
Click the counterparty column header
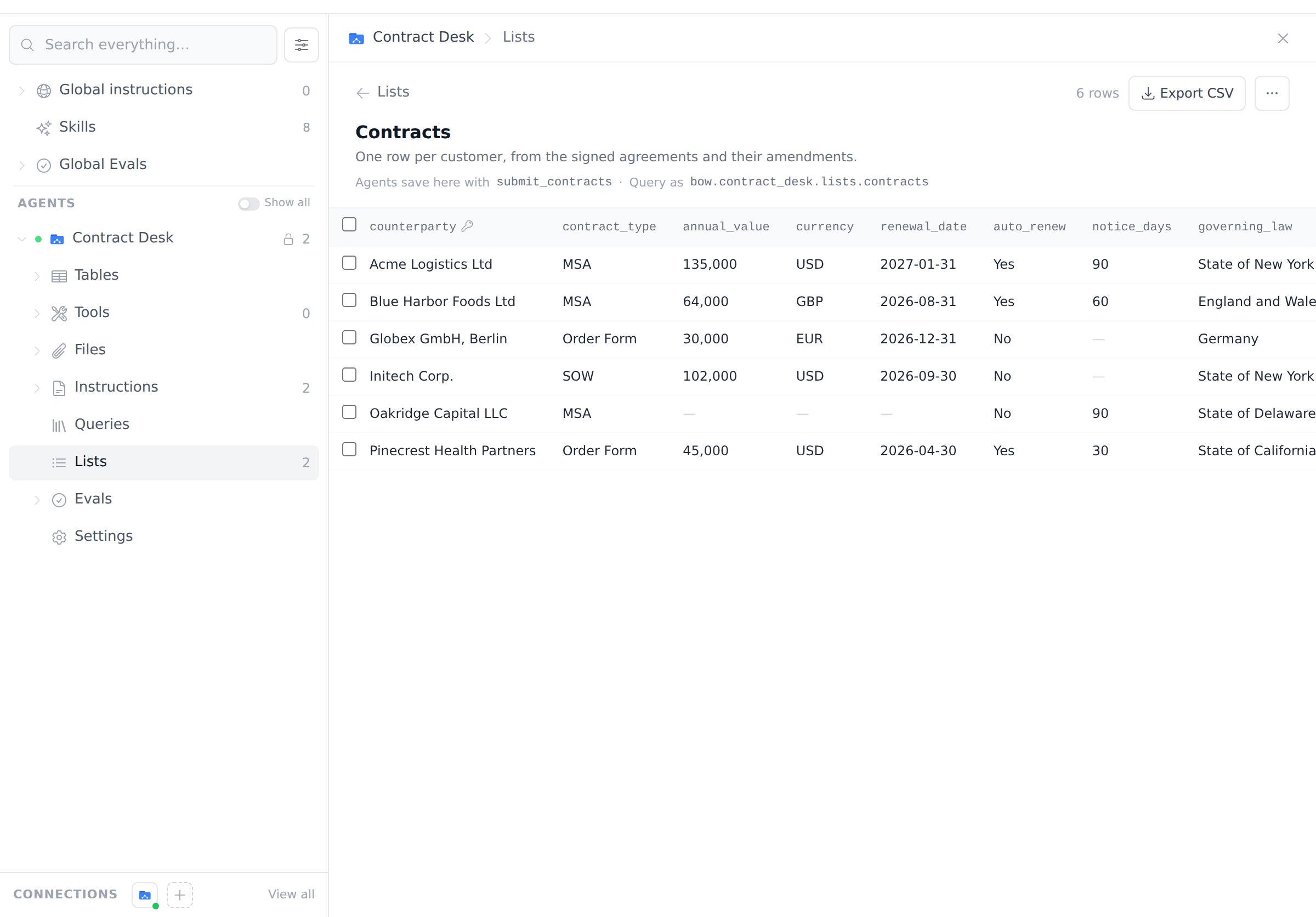[413, 227]
